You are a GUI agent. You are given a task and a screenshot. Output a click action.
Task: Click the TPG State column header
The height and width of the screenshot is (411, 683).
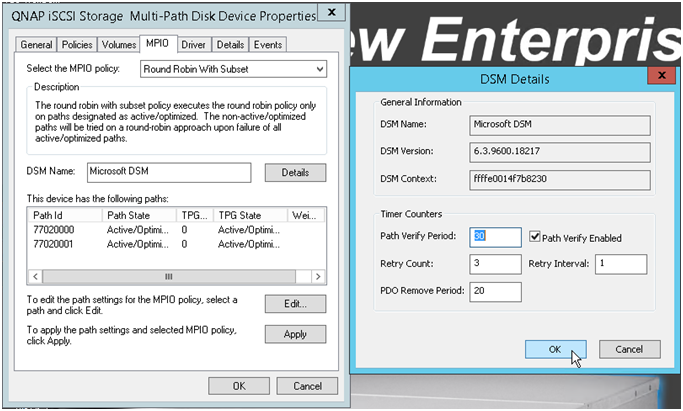[x=250, y=215]
